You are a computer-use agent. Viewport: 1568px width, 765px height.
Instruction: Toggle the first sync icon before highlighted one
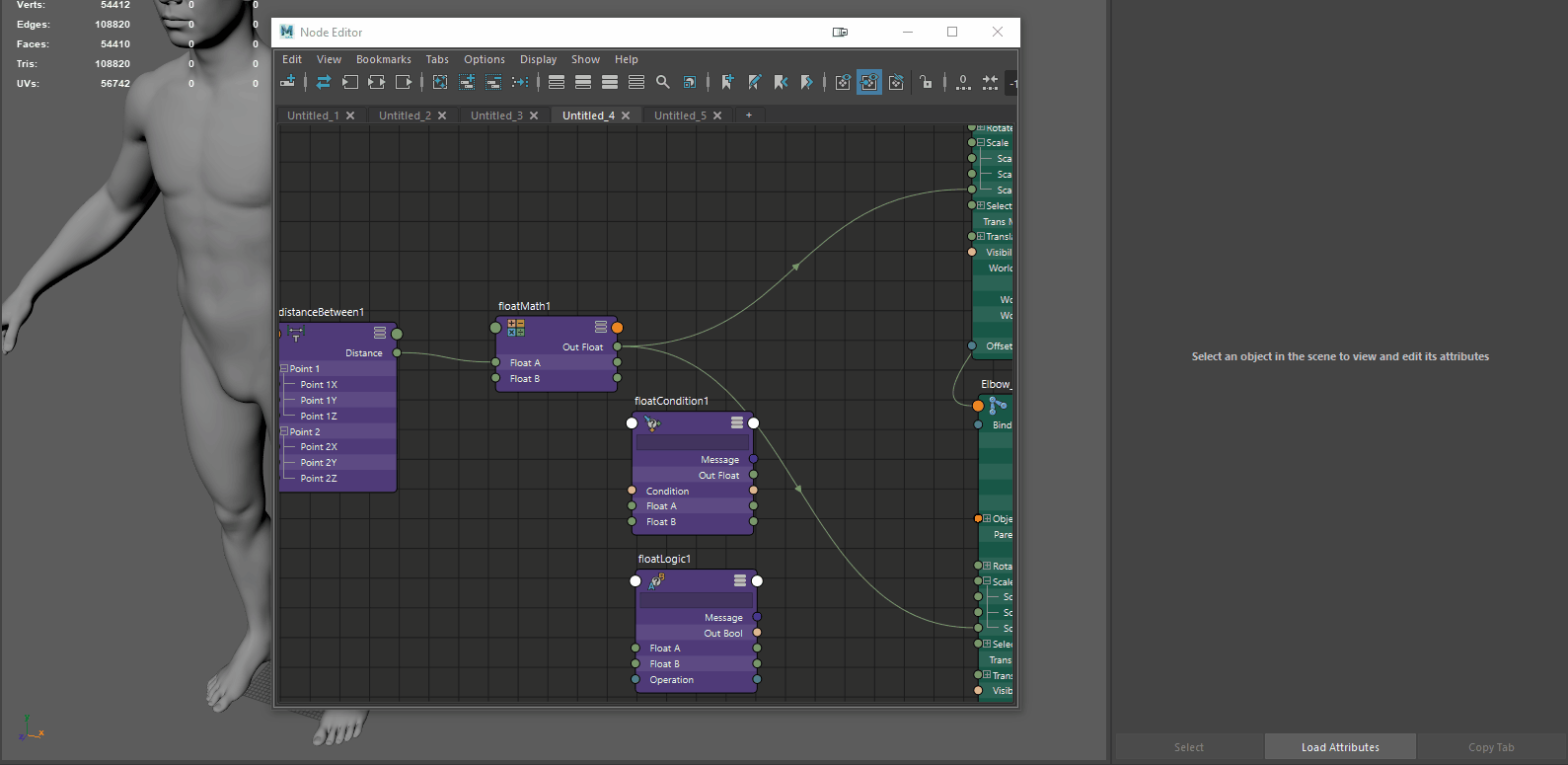[x=843, y=82]
